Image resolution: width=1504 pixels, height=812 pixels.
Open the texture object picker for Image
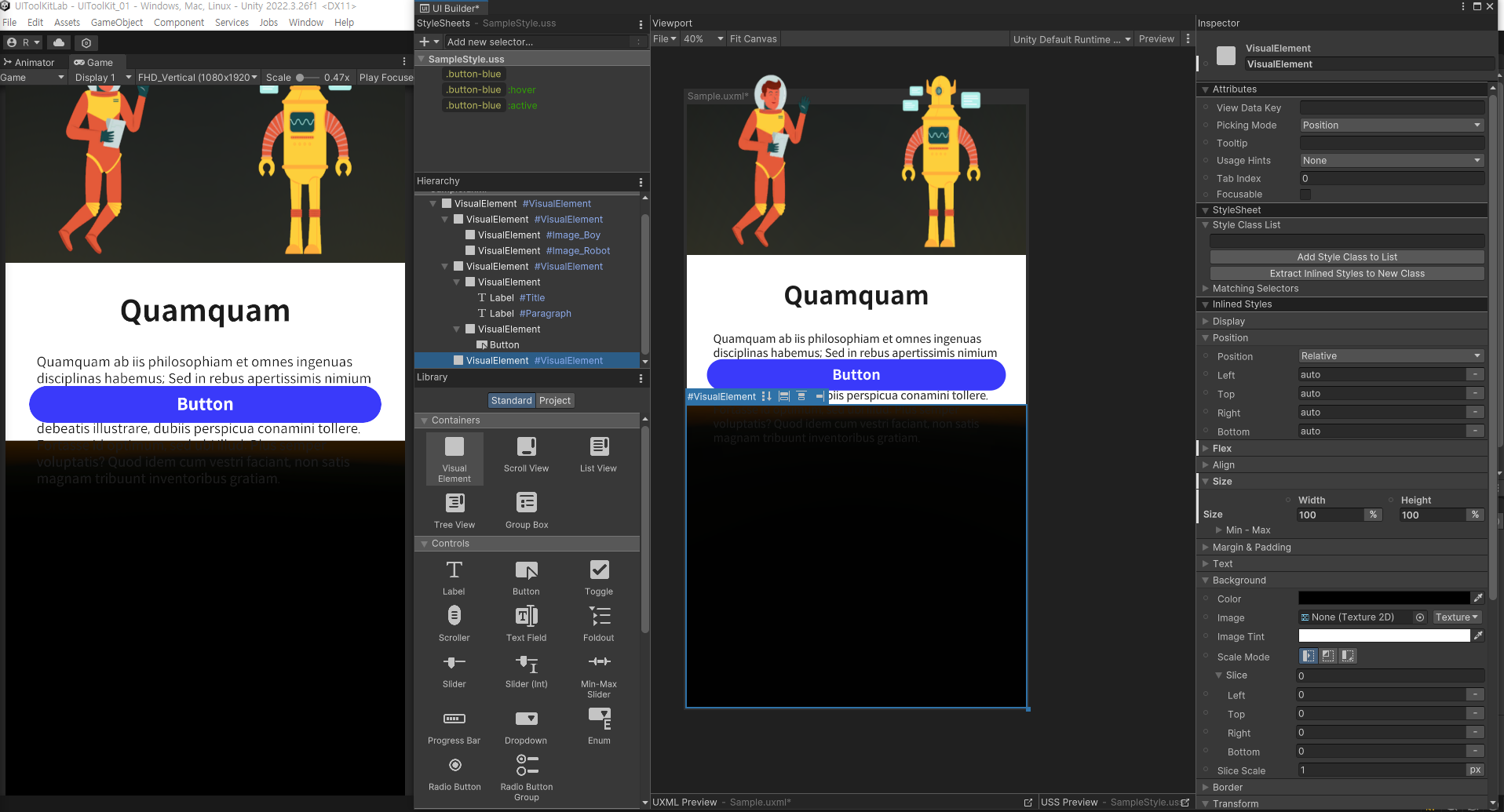(x=1420, y=617)
